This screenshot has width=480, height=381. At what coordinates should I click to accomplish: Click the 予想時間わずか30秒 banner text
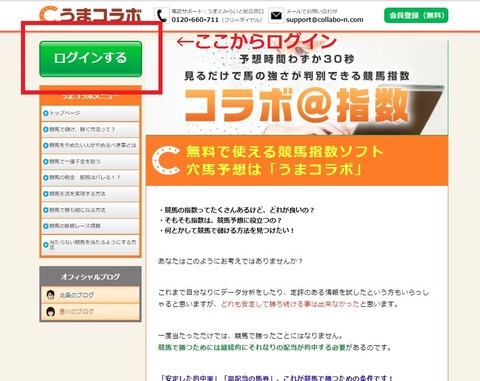click(297, 59)
